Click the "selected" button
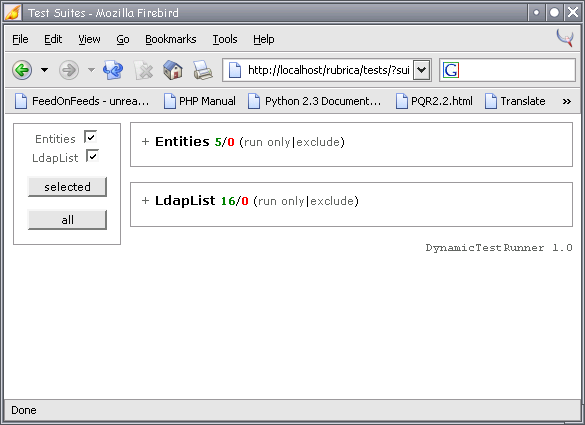The height and width of the screenshot is (425, 585). point(67,187)
